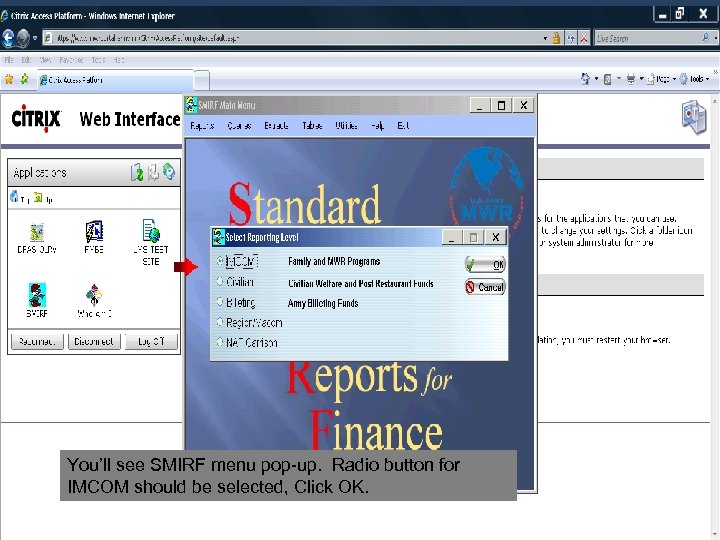Click the messages icon at top-right of Web Interface
720x540 pixels.
point(694,118)
